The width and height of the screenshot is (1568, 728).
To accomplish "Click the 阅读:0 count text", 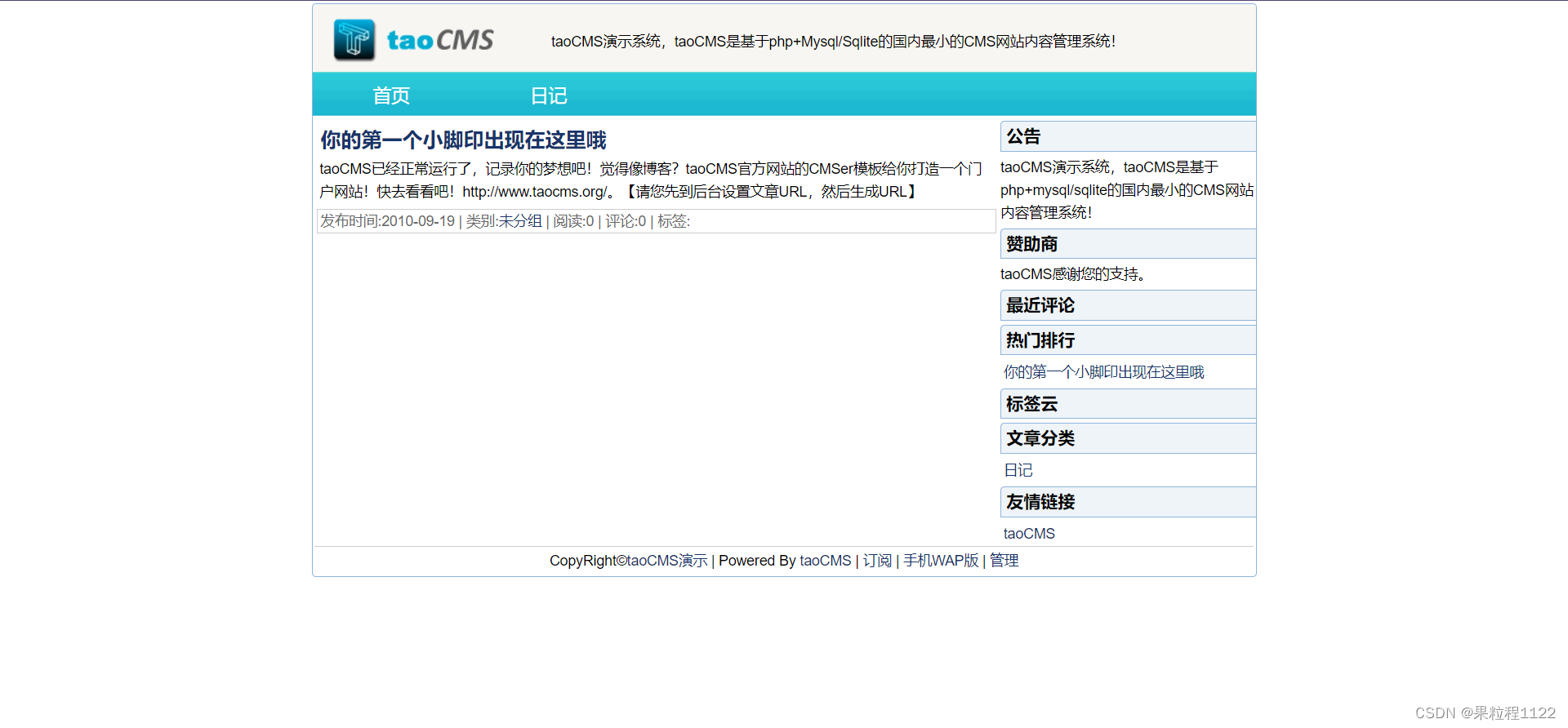I will 573,221.
